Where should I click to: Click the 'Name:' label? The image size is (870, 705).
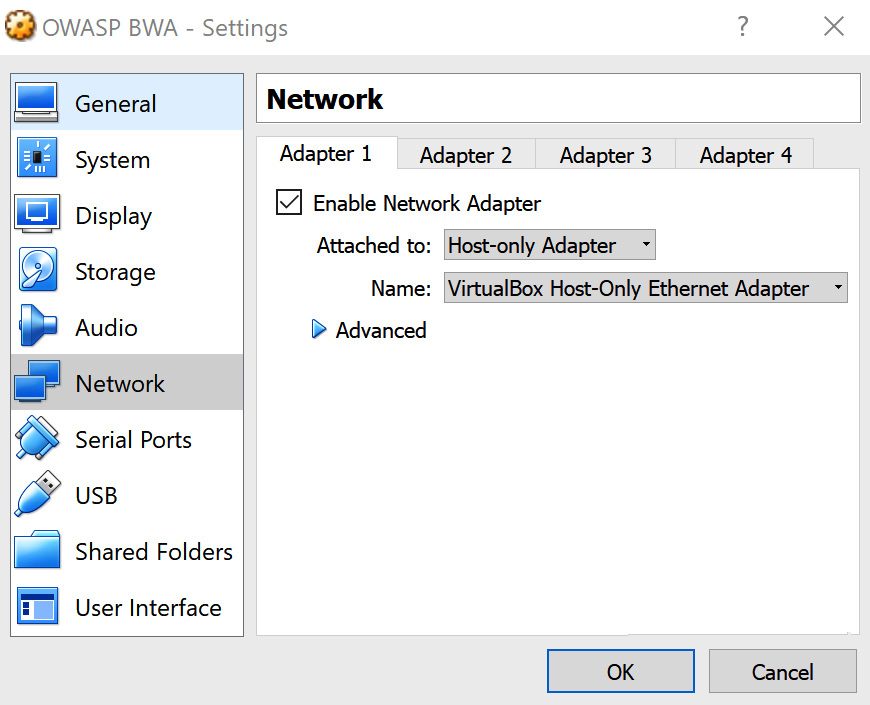[401, 288]
